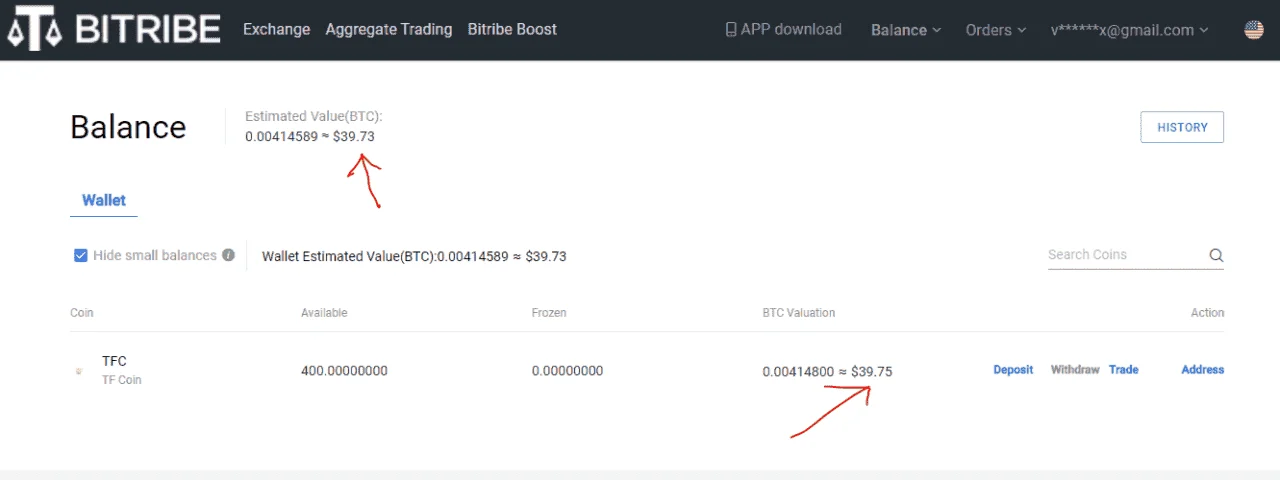The height and width of the screenshot is (480, 1280).
Task: Click the Balance page heading
Action: click(x=128, y=127)
